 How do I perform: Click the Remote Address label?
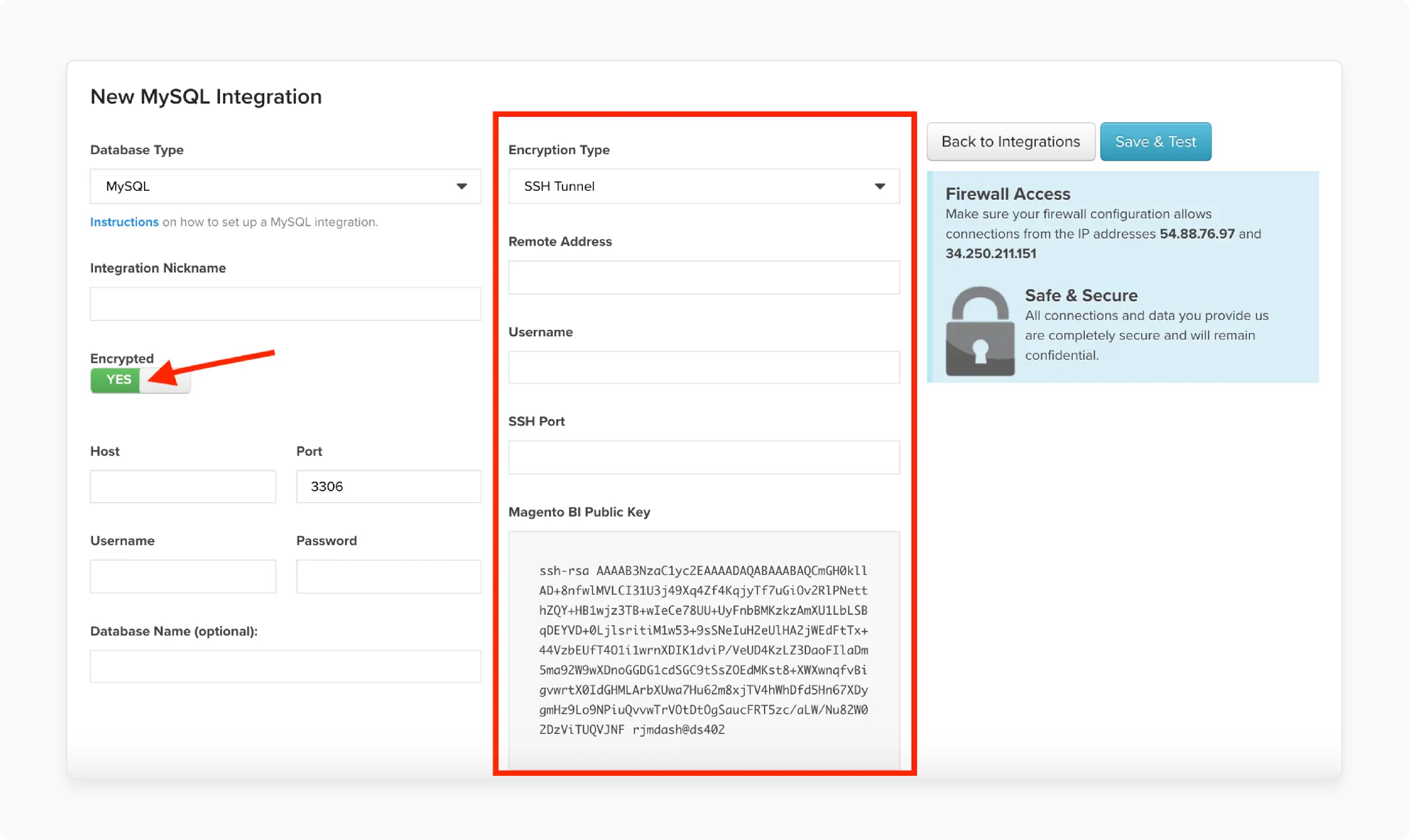pyautogui.click(x=560, y=242)
